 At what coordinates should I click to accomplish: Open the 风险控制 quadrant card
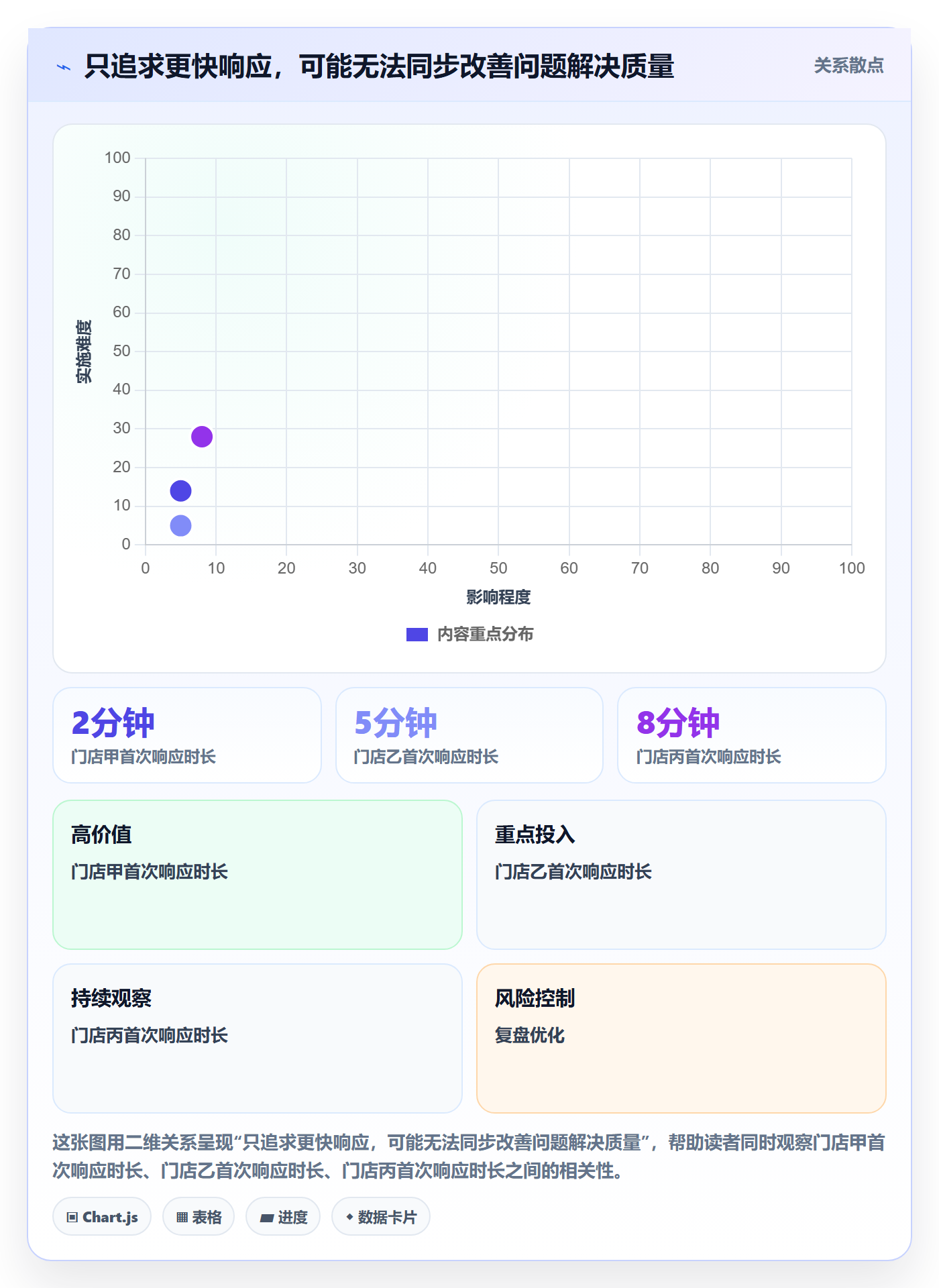pyautogui.click(x=681, y=1038)
